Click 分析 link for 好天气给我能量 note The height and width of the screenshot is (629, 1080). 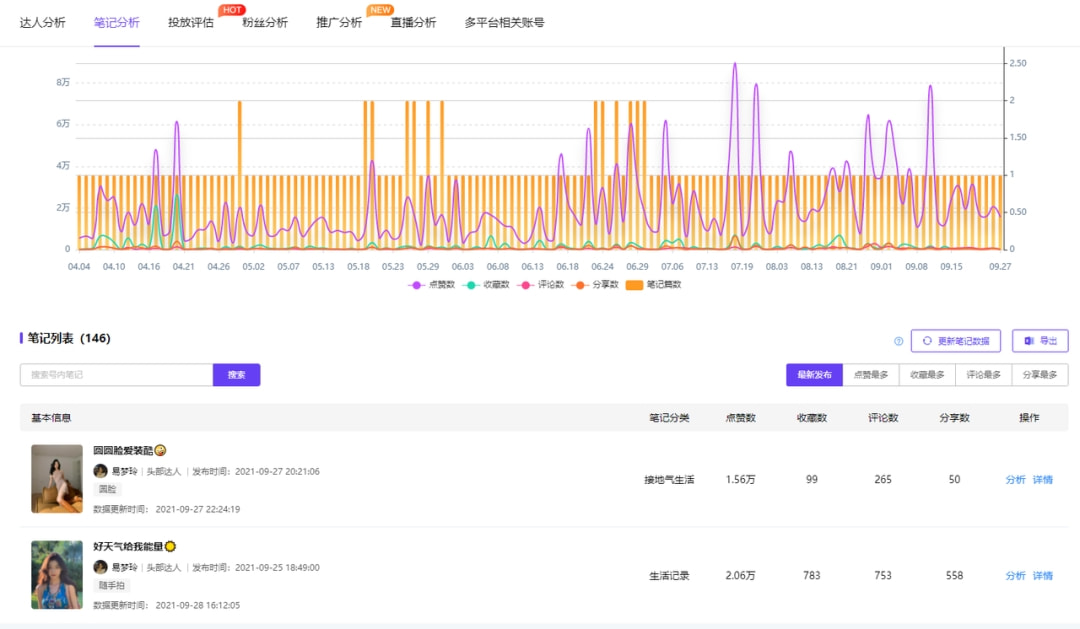[x=1015, y=576]
